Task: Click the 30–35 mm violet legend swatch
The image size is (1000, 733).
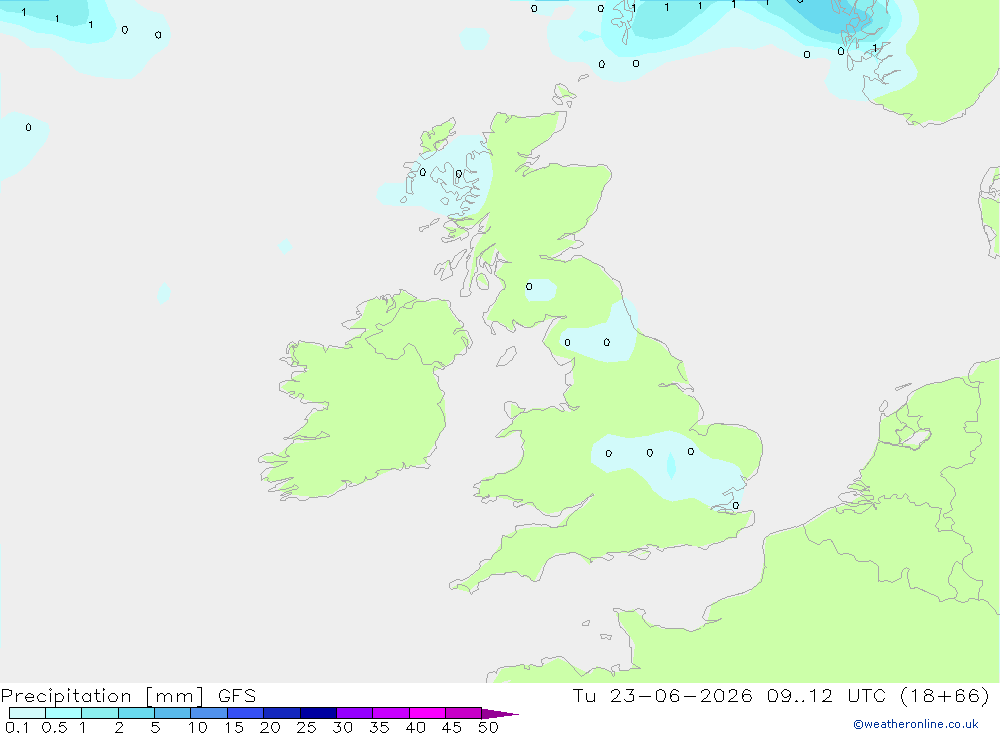Action: pyautogui.click(x=355, y=713)
